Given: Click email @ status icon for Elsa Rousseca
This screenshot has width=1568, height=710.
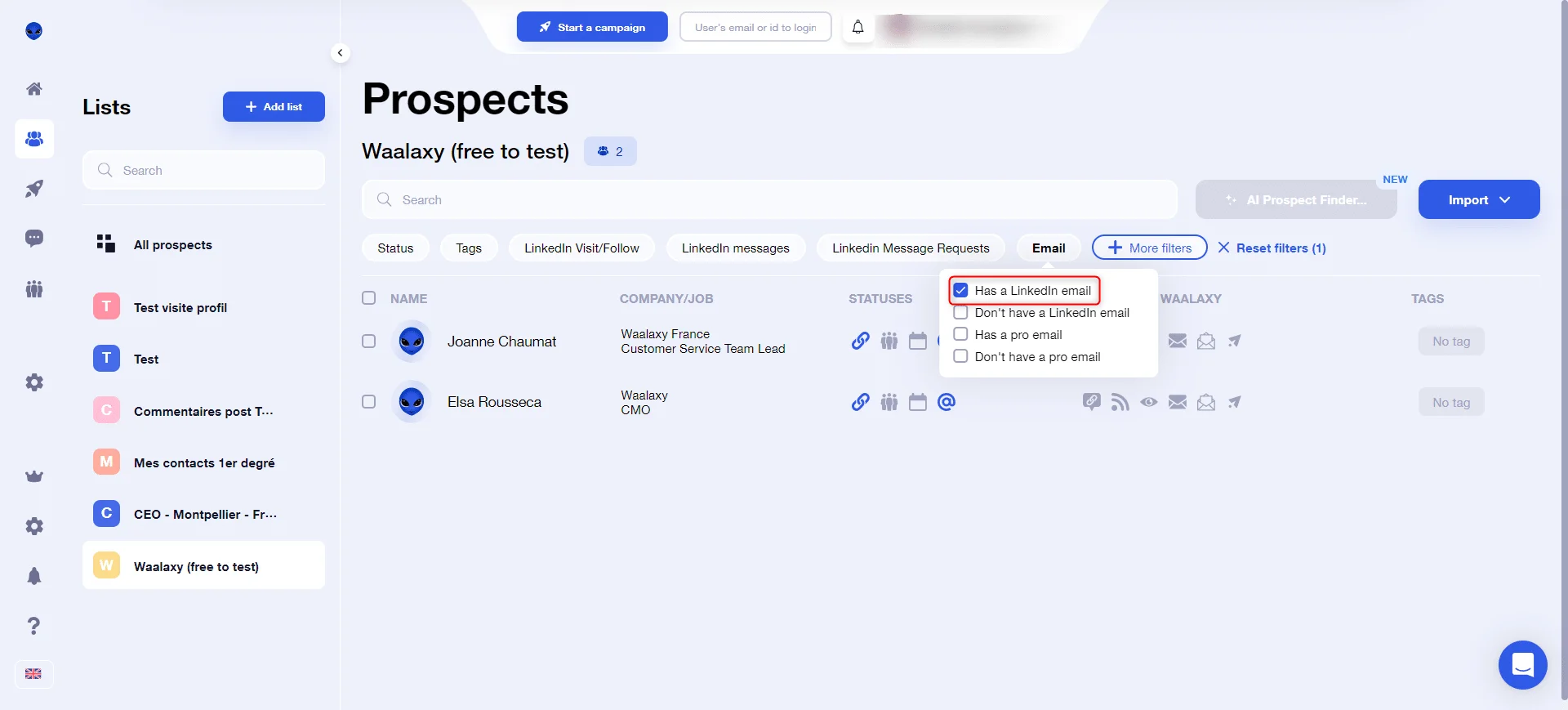Looking at the screenshot, I should (x=947, y=402).
